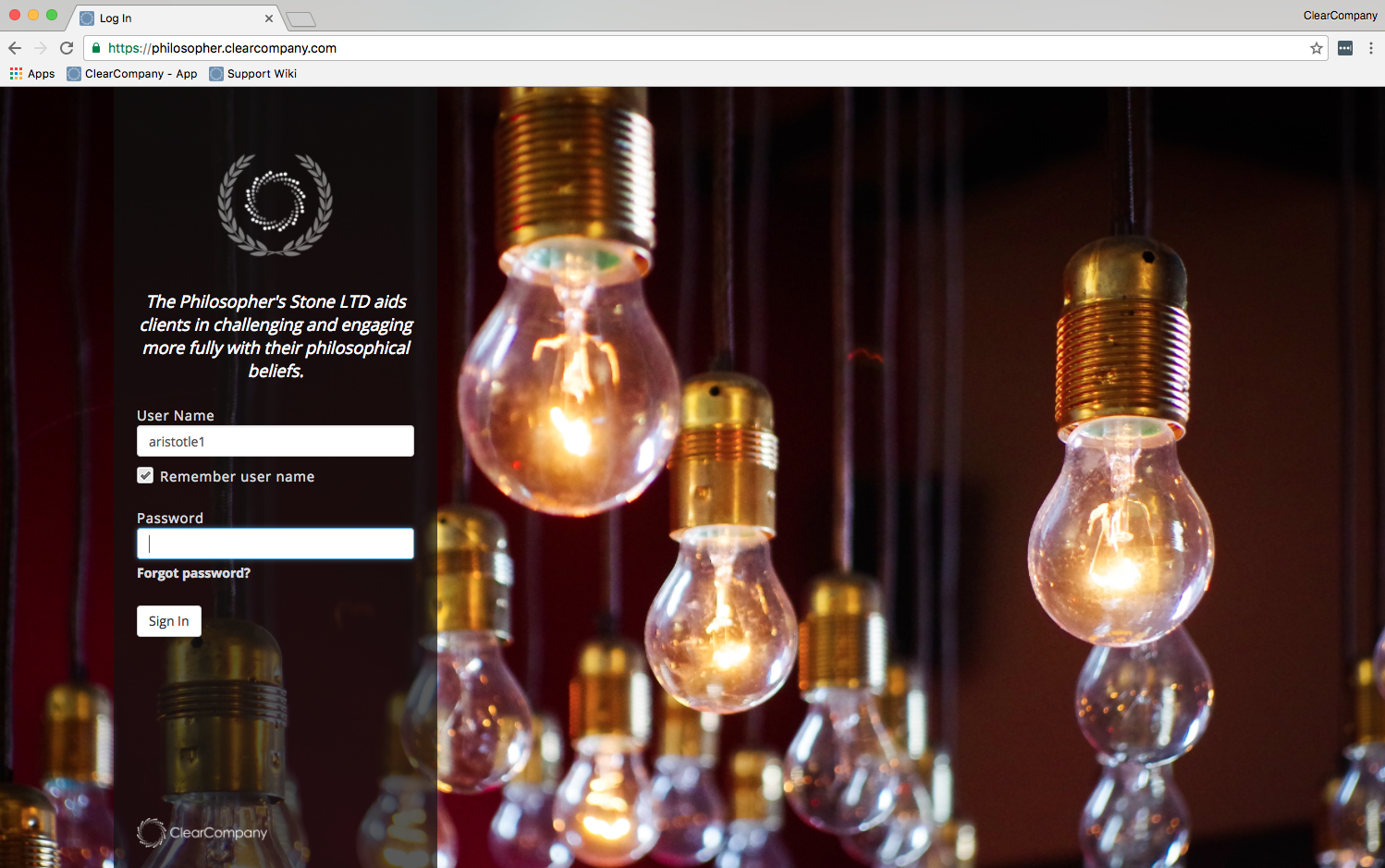Open the ClearCompany - App bookmark
The image size is (1385, 868).
(132, 74)
